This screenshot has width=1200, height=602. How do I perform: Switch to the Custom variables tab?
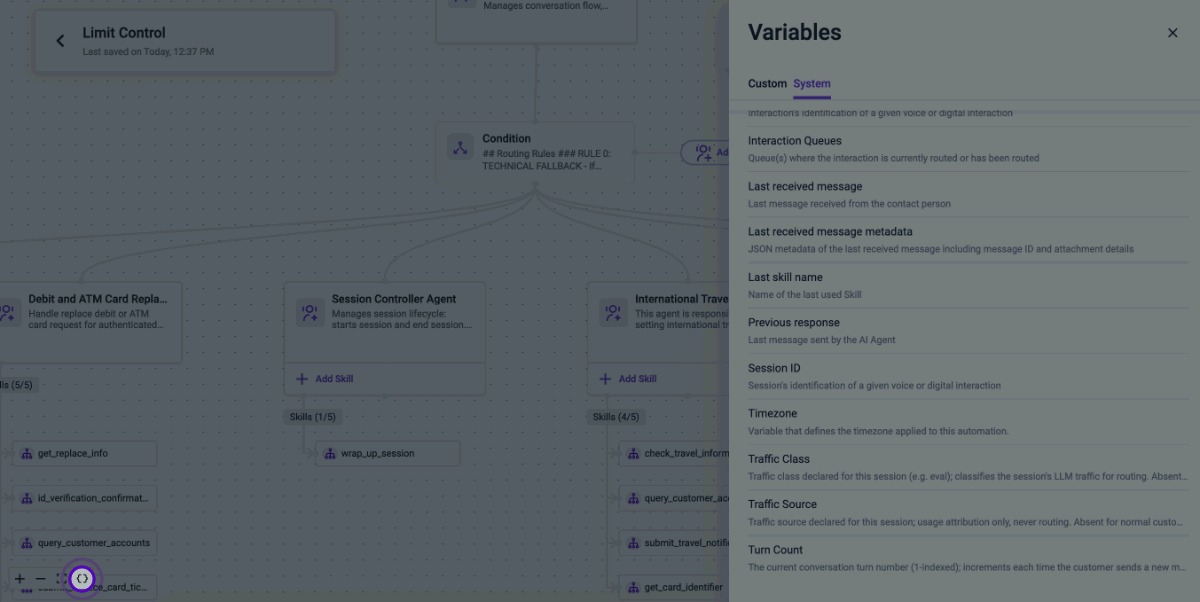767,84
